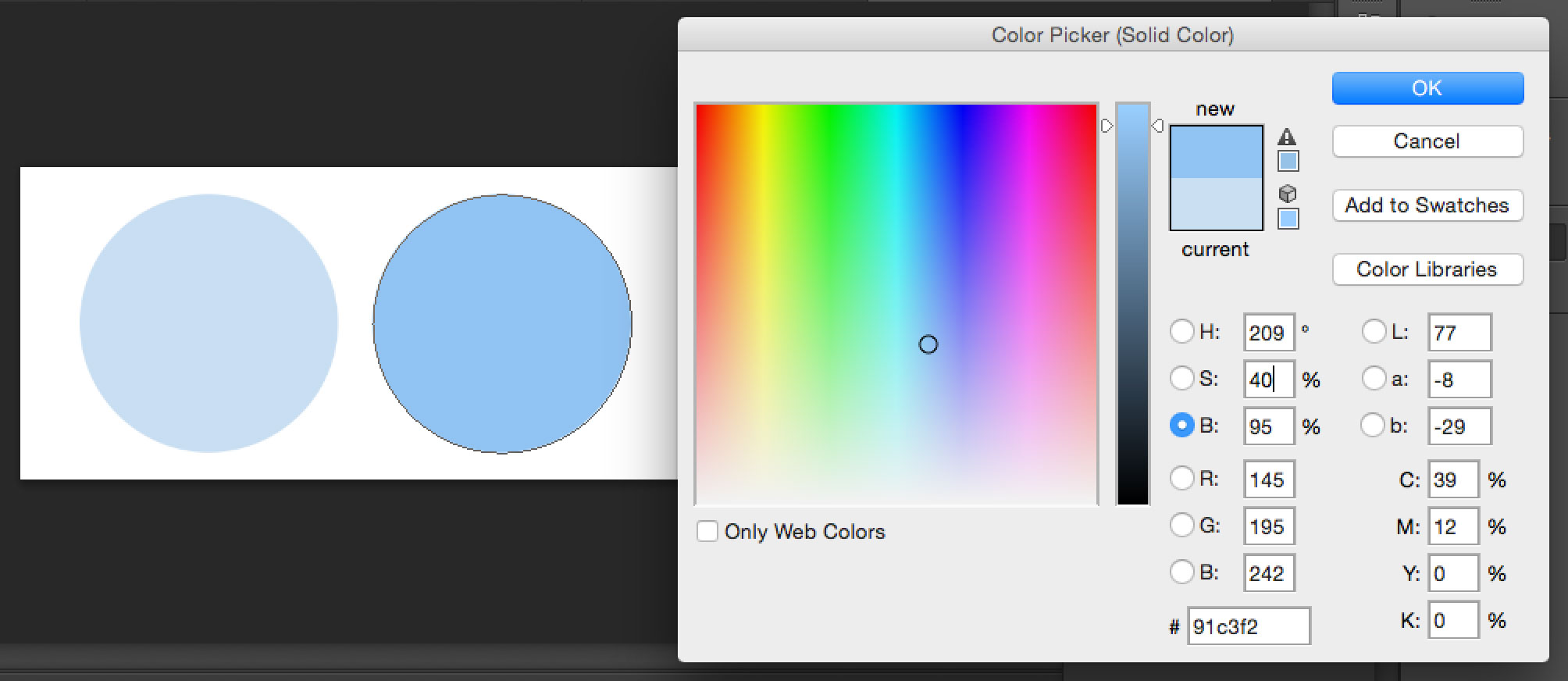Select the H hue radio button
Screen dimensions: 1568x681
[x=1181, y=331]
